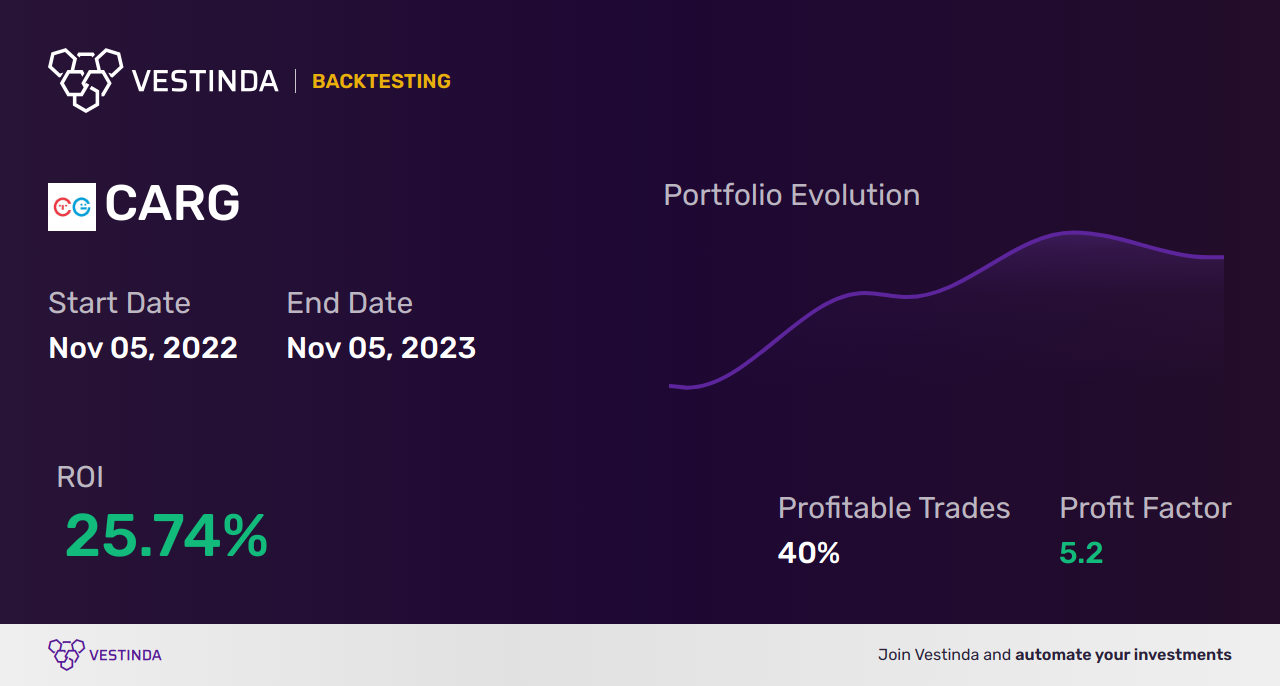Click the 40% profitable trades value
The image size is (1280, 686).
coord(809,553)
